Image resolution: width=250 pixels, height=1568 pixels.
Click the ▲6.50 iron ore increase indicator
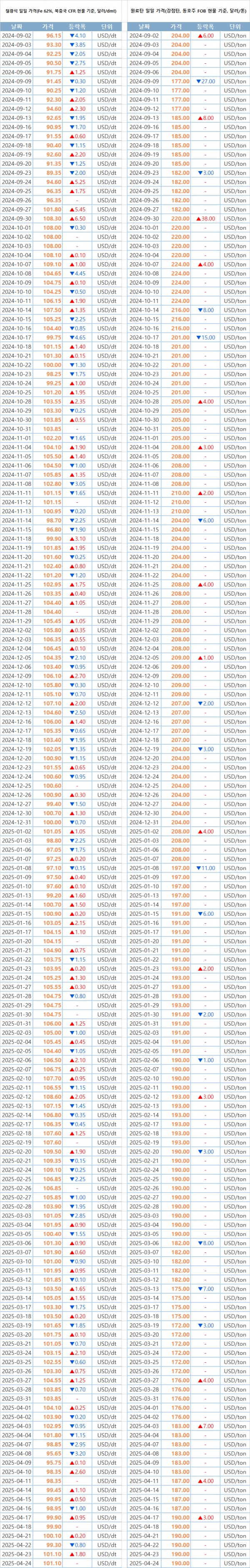[77, 219]
